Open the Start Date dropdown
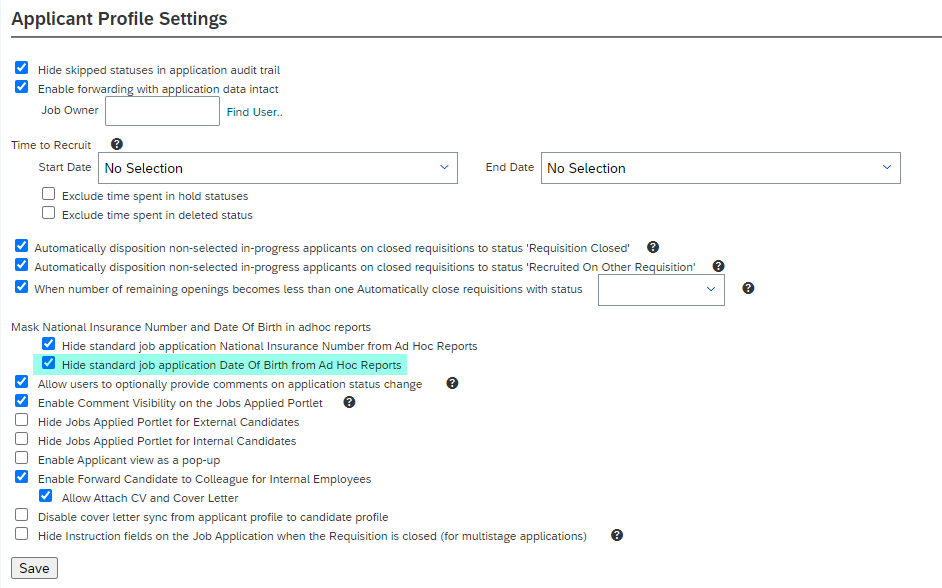 pyautogui.click(x=278, y=168)
